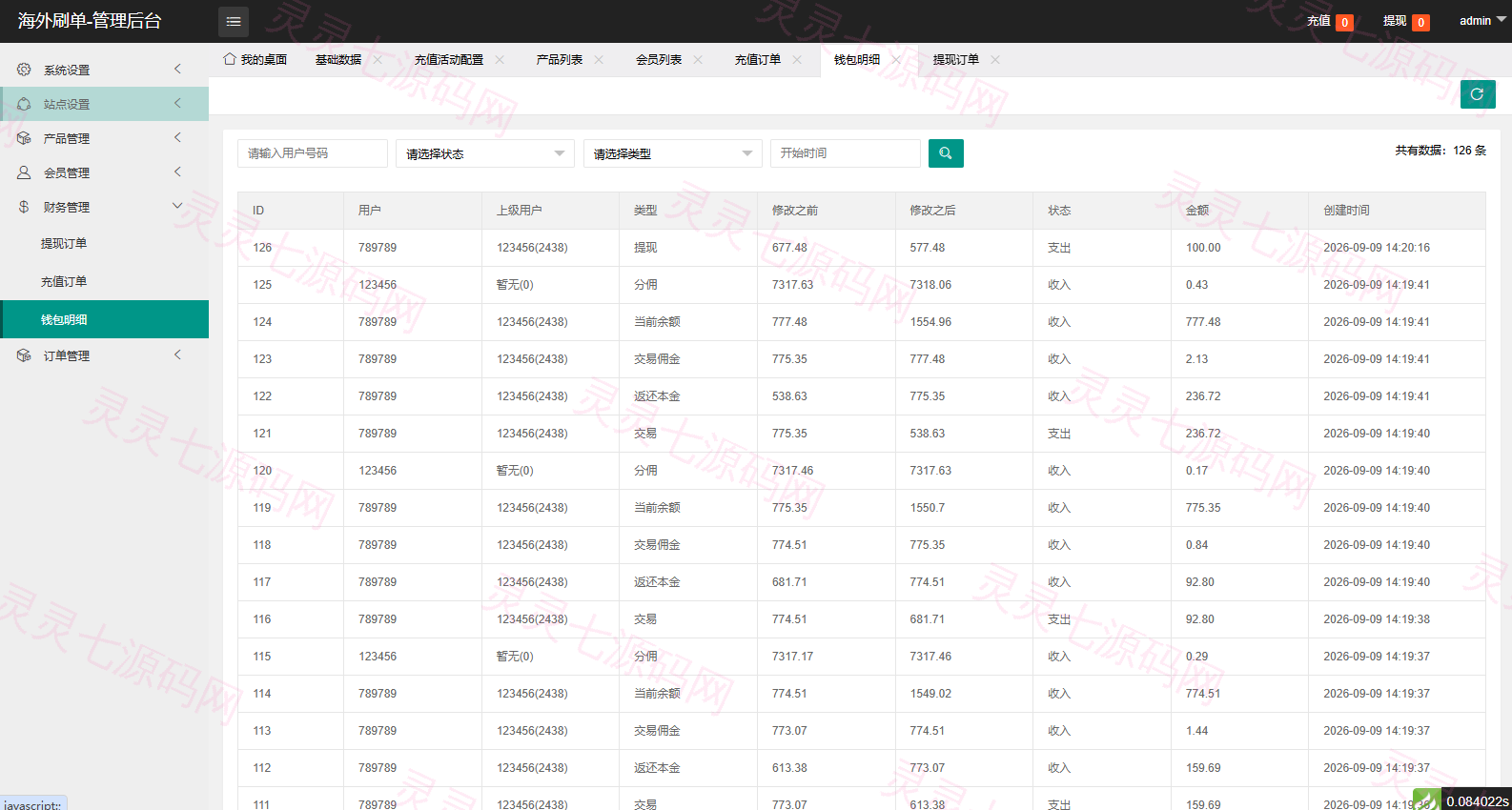
Task: Switch to the 会员列表 tab
Action: (x=659, y=59)
